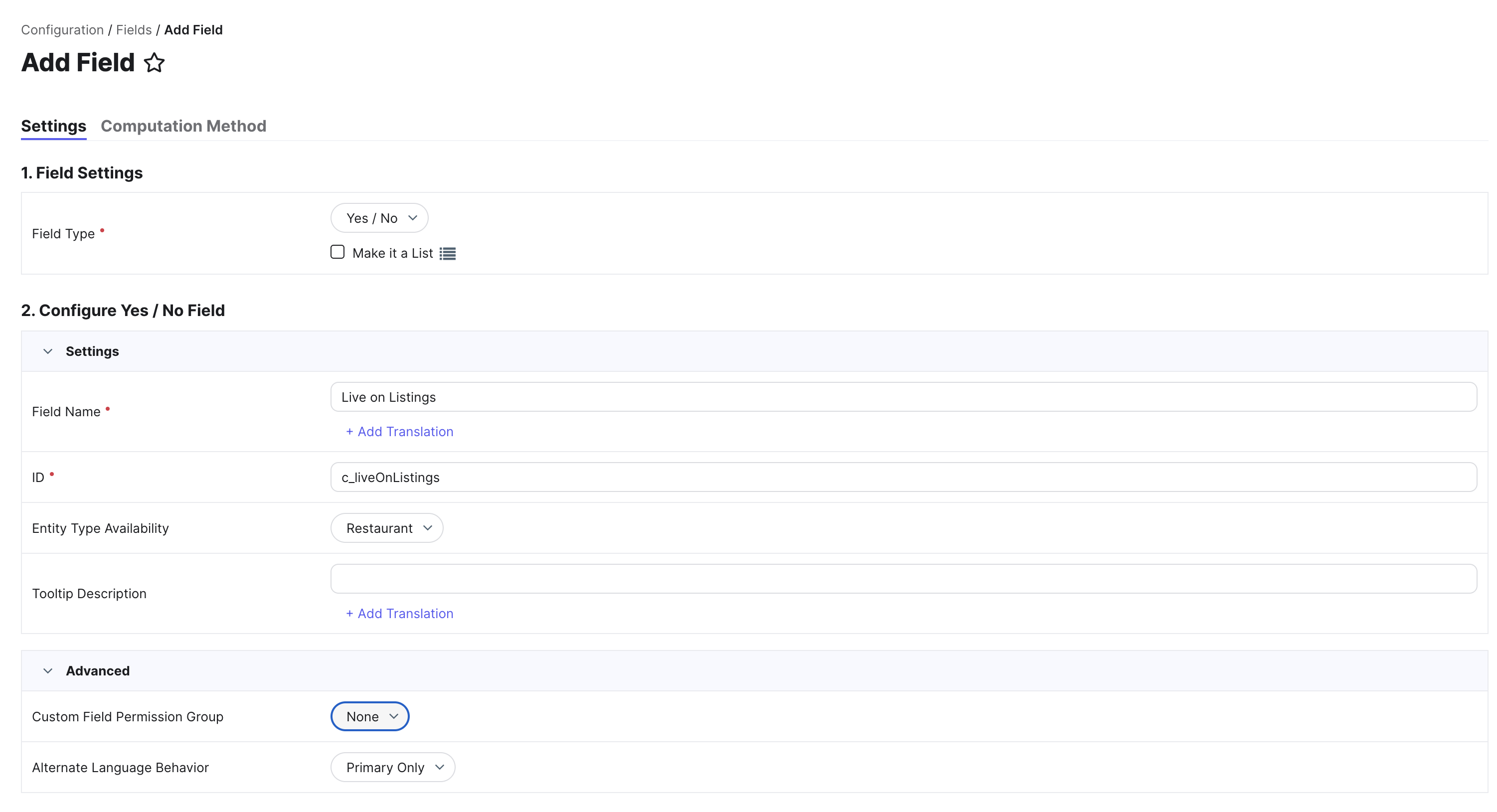1497x812 pixels.
Task: Click Add Translation under Tooltip Description
Action: (x=399, y=613)
